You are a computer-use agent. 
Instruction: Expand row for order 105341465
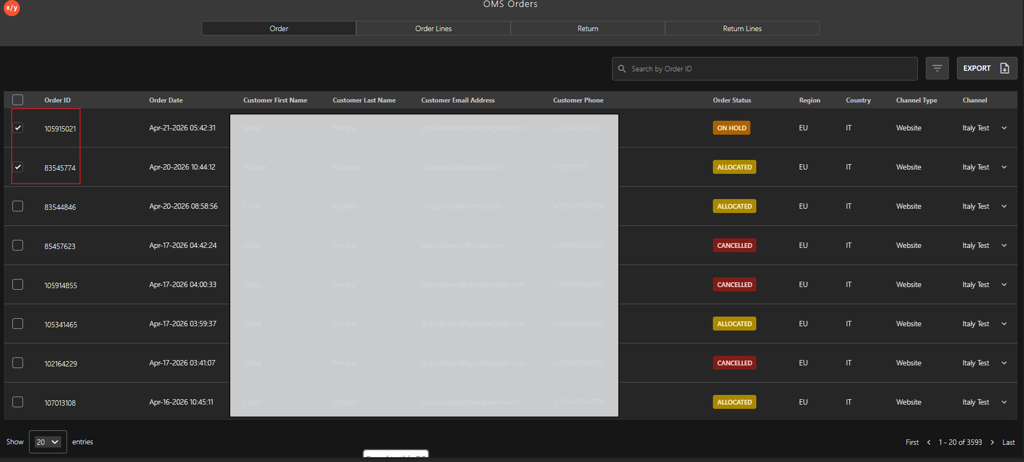1004,323
